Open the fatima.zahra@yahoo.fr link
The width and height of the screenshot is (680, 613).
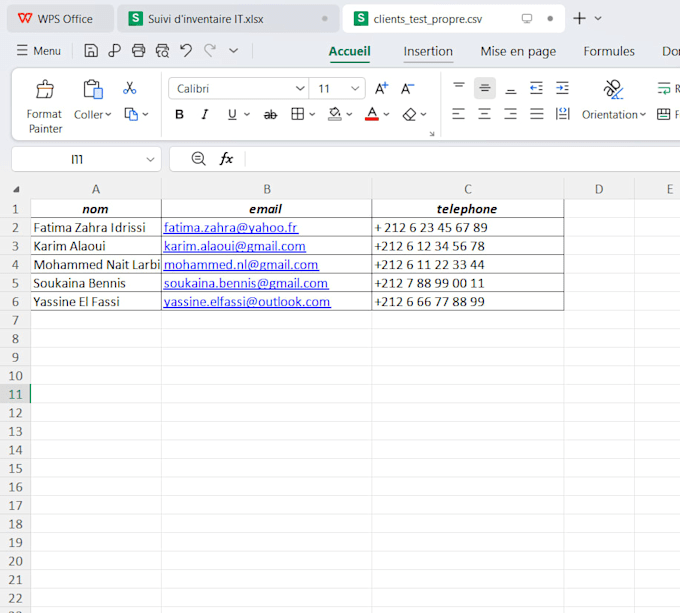click(x=231, y=227)
